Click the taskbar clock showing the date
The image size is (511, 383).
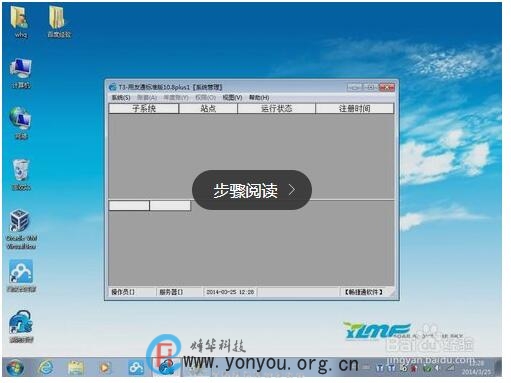click(476, 367)
